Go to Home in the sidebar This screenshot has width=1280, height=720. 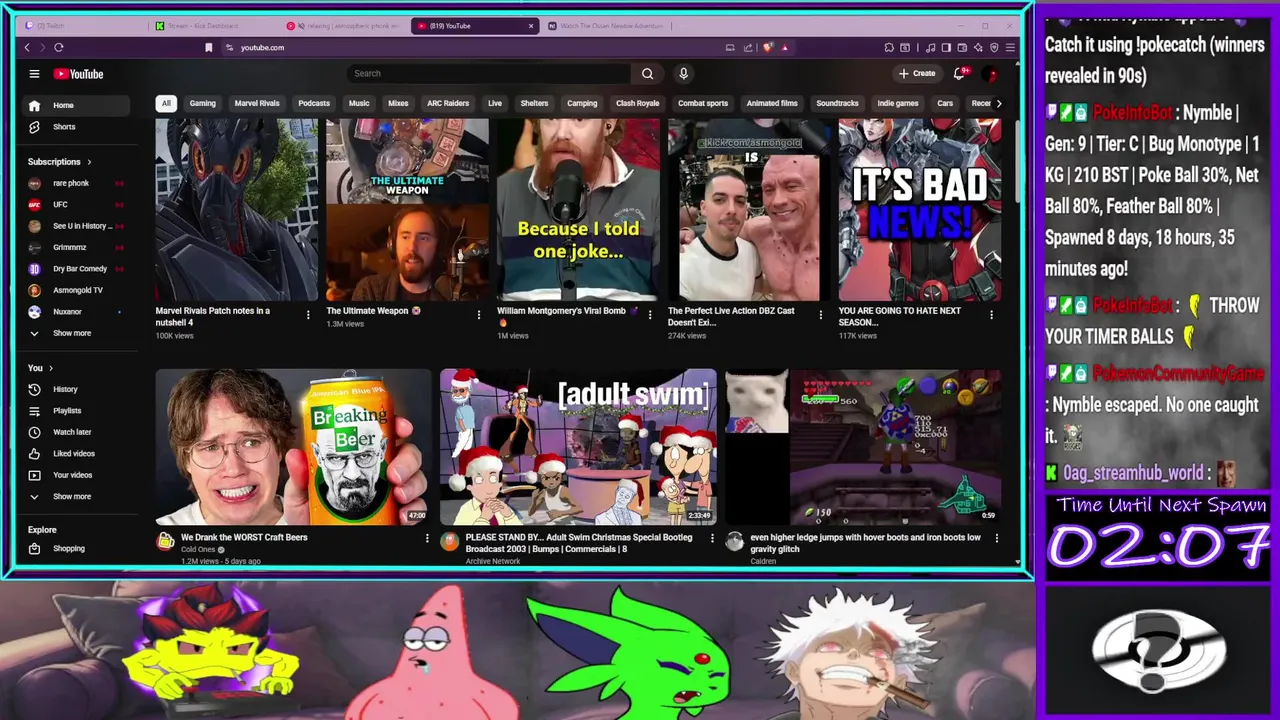(78, 105)
